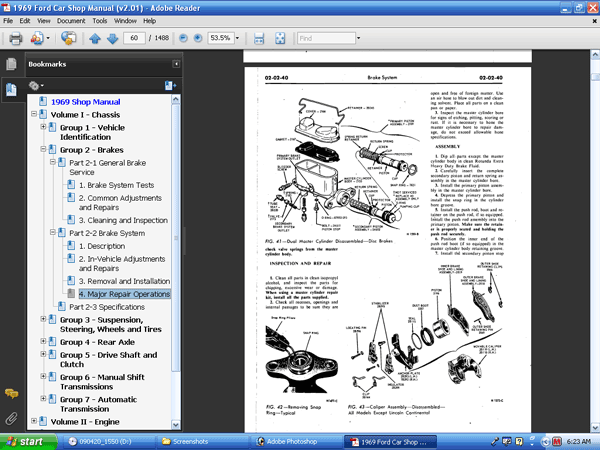Click the zoom in plus button
600x450 pixels.
click(198, 38)
